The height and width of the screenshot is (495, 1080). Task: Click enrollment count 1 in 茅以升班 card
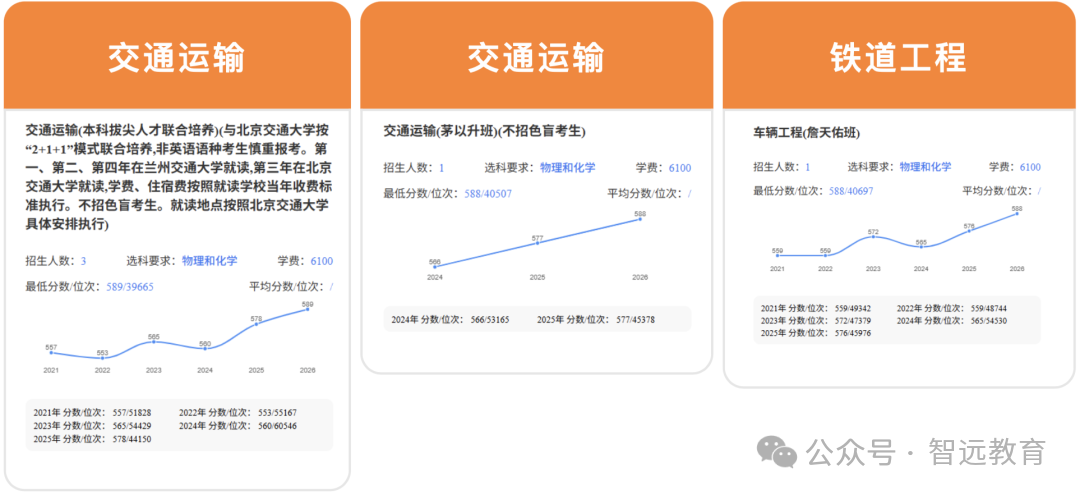[442, 168]
